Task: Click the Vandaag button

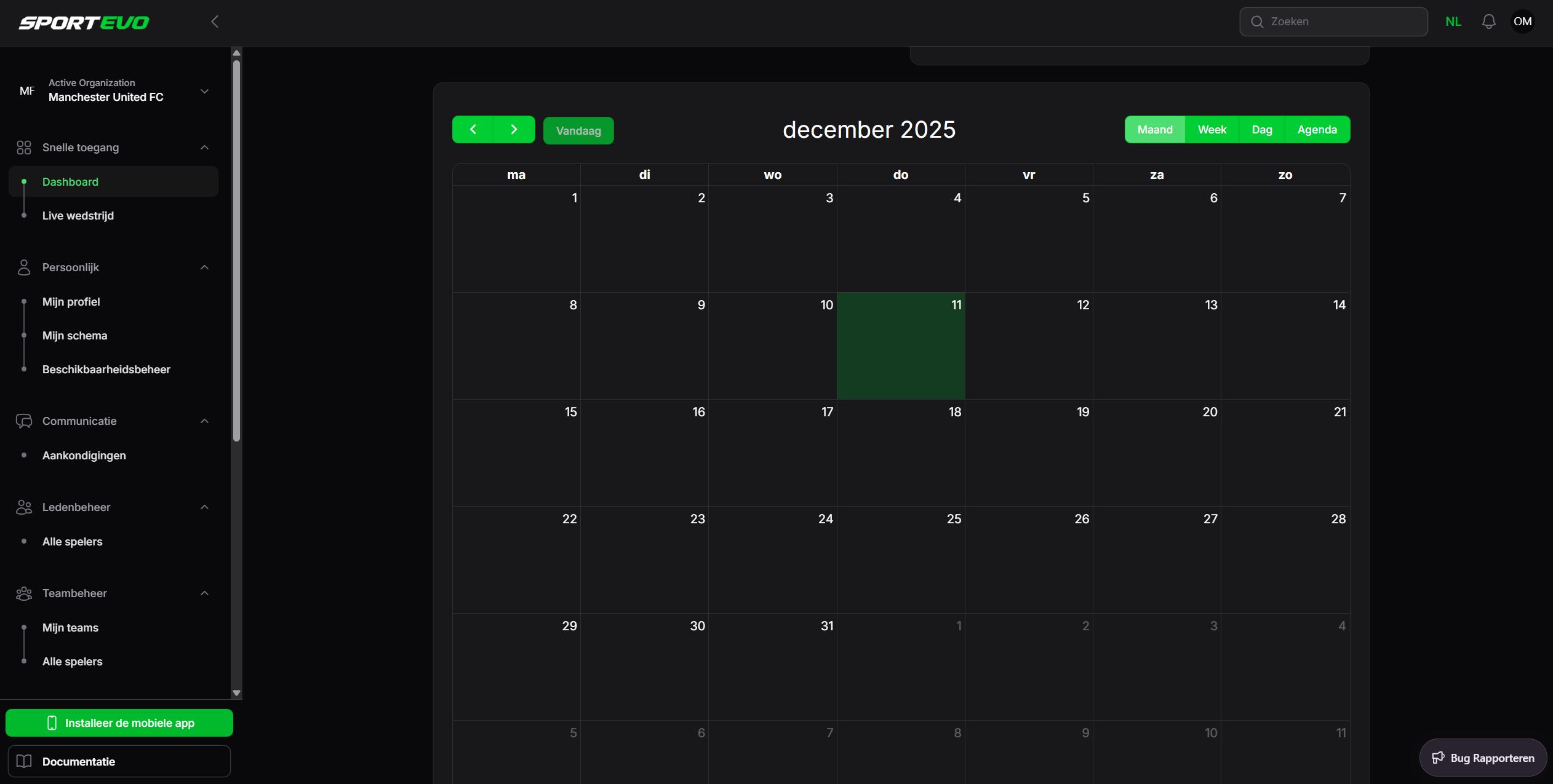Action: click(x=578, y=130)
